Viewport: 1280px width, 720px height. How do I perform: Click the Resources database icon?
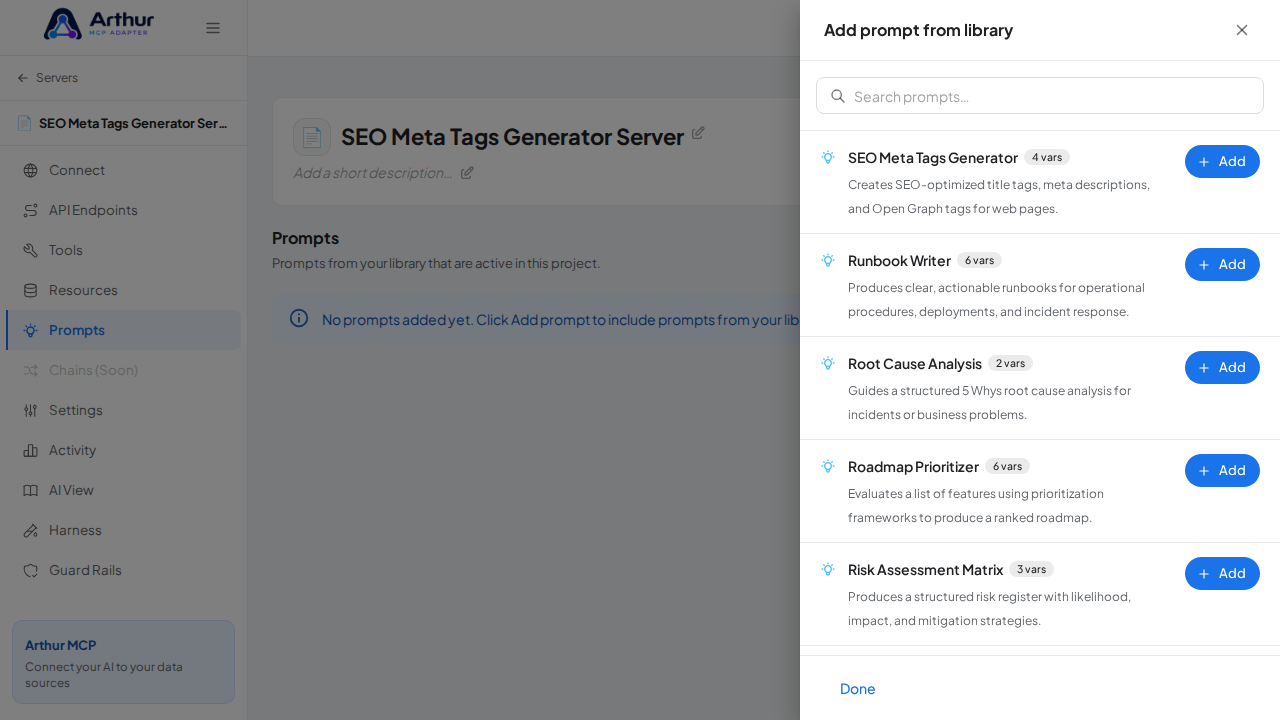pyautogui.click(x=30, y=290)
